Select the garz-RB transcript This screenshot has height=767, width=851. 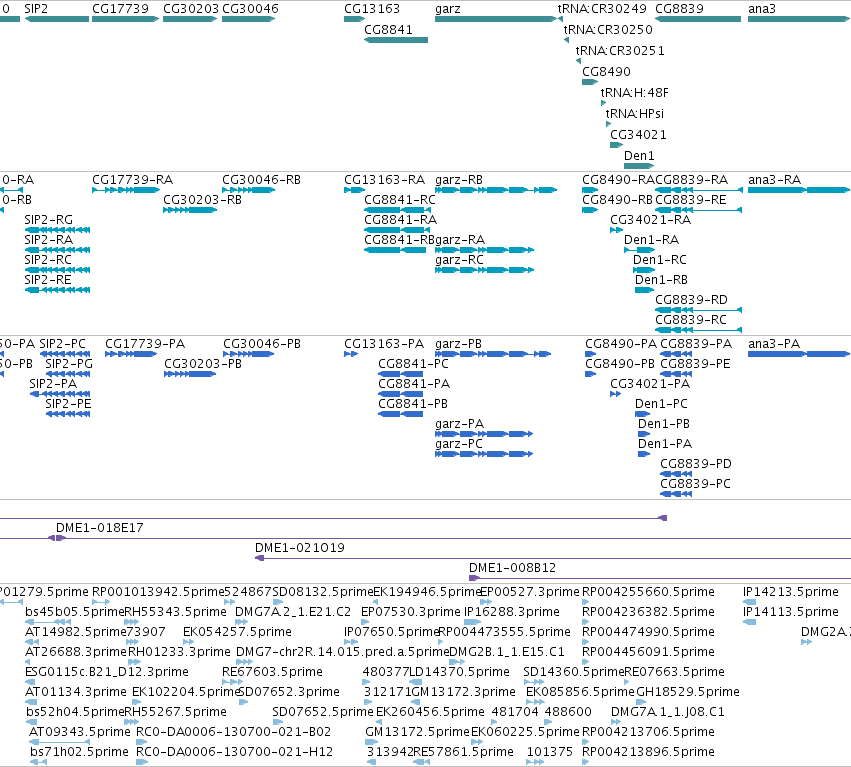coord(496,190)
